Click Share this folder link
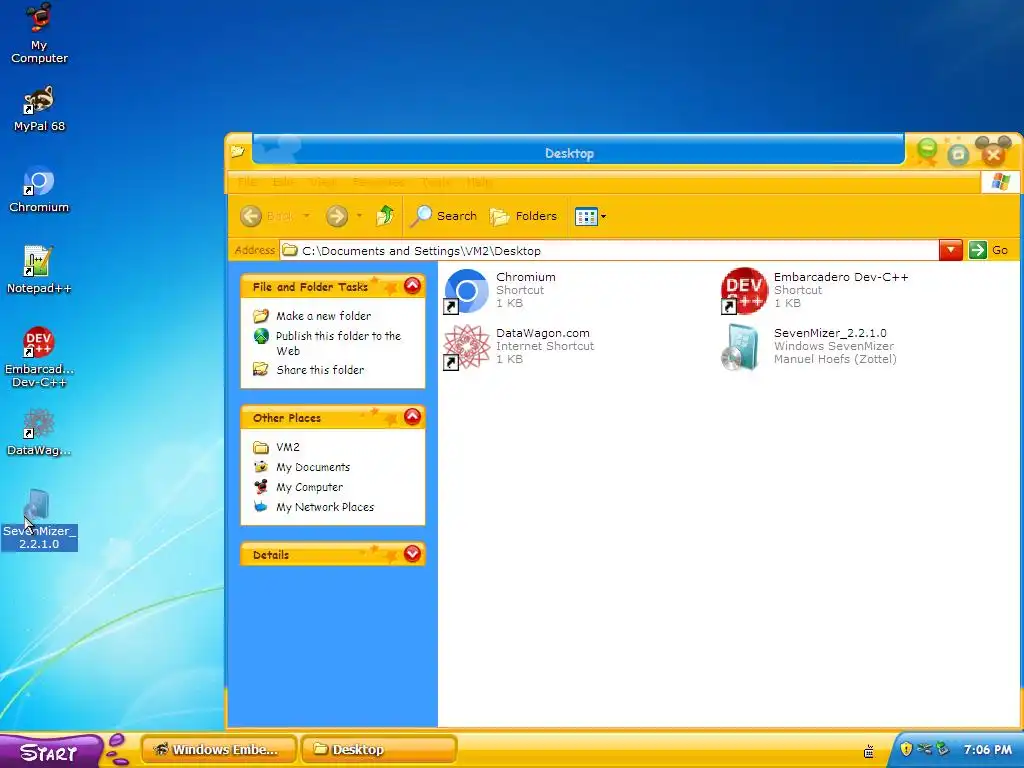Viewport: 1024px width, 768px height. 320,370
